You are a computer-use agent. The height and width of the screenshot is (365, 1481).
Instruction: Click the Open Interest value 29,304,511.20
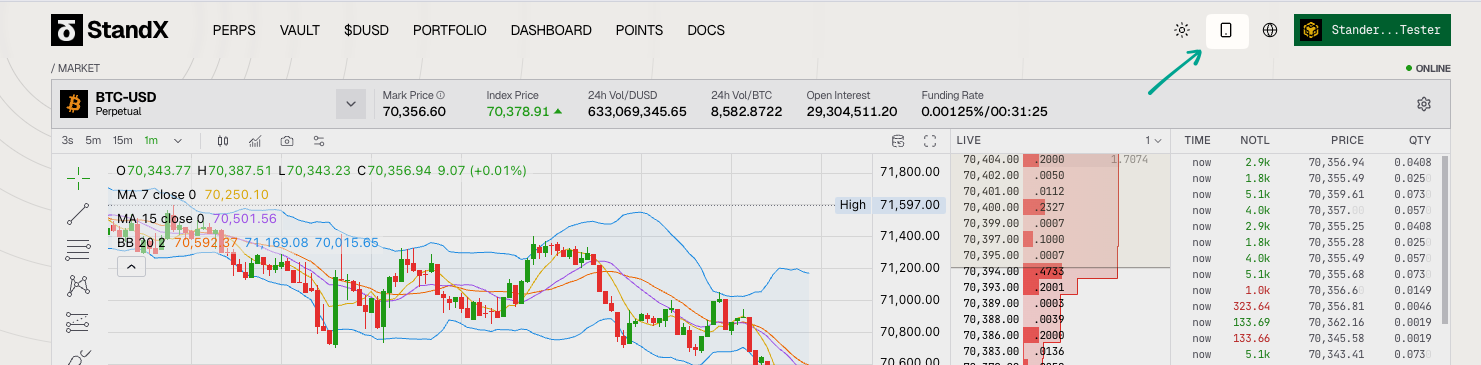[852, 111]
